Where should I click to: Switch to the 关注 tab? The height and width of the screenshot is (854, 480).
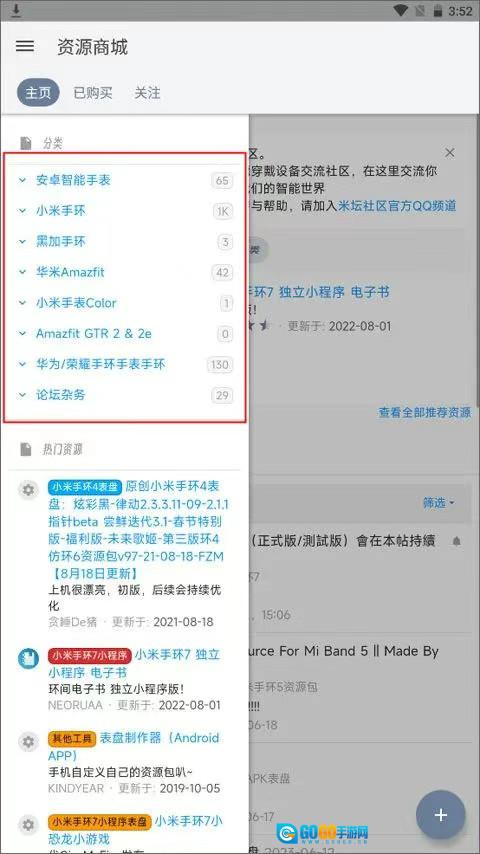pos(147,93)
